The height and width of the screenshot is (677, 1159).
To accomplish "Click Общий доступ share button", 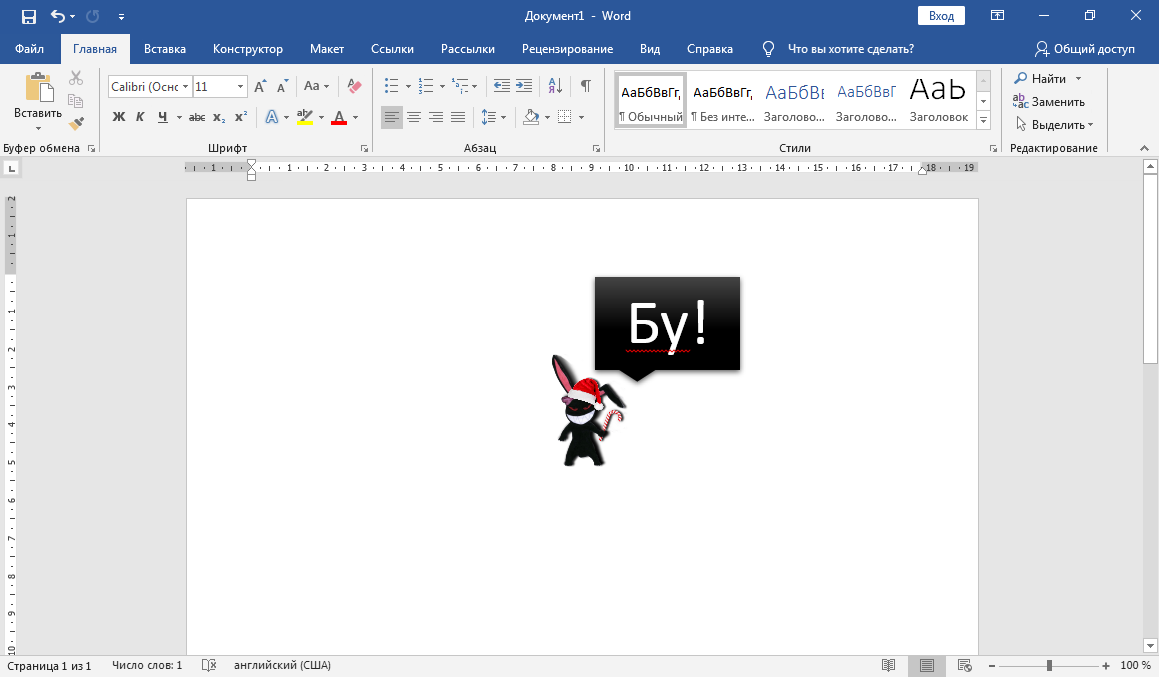I will coord(1085,49).
